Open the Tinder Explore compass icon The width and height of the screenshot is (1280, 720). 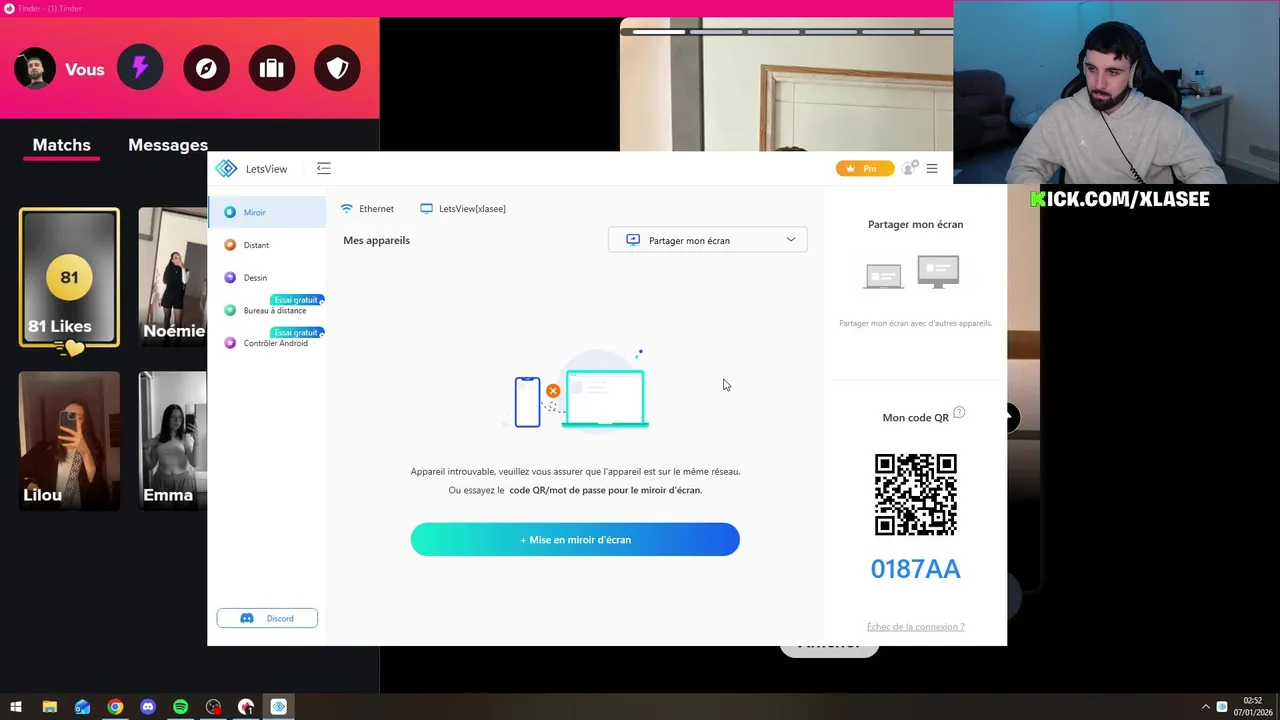pyautogui.click(x=206, y=68)
